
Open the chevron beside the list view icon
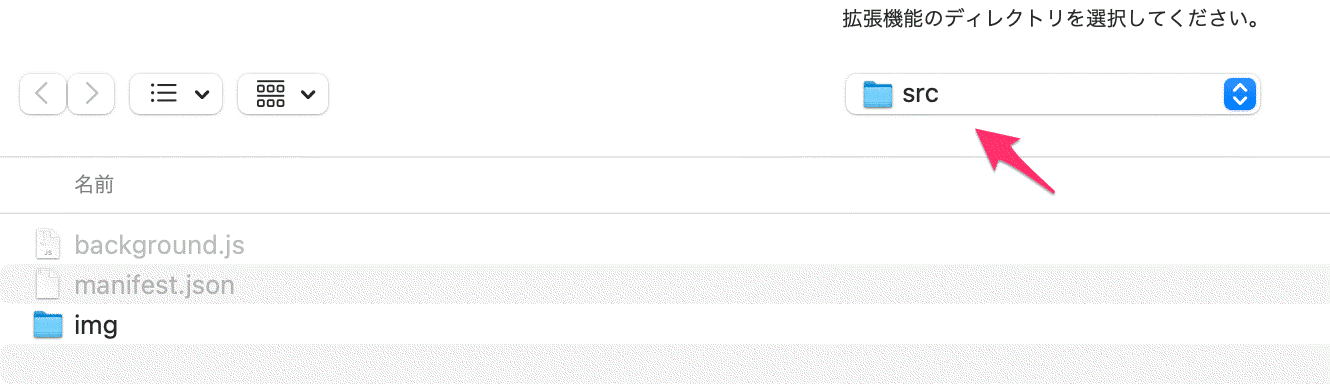(x=202, y=95)
